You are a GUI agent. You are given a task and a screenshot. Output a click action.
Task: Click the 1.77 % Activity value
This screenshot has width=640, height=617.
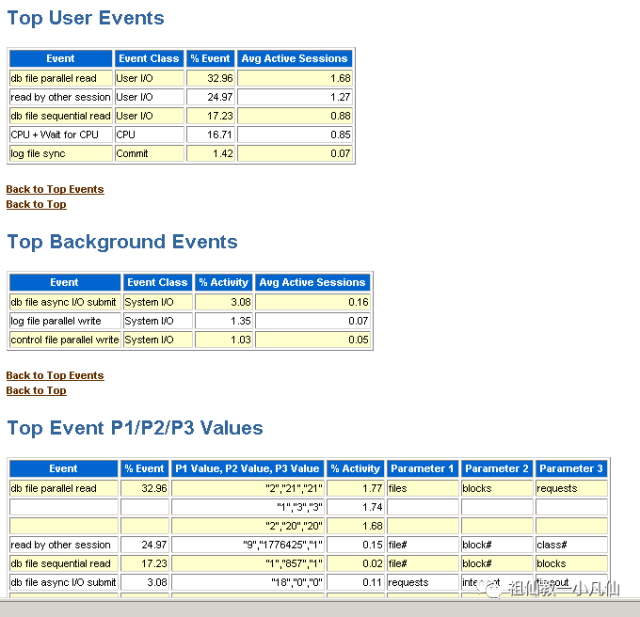(356, 488)
